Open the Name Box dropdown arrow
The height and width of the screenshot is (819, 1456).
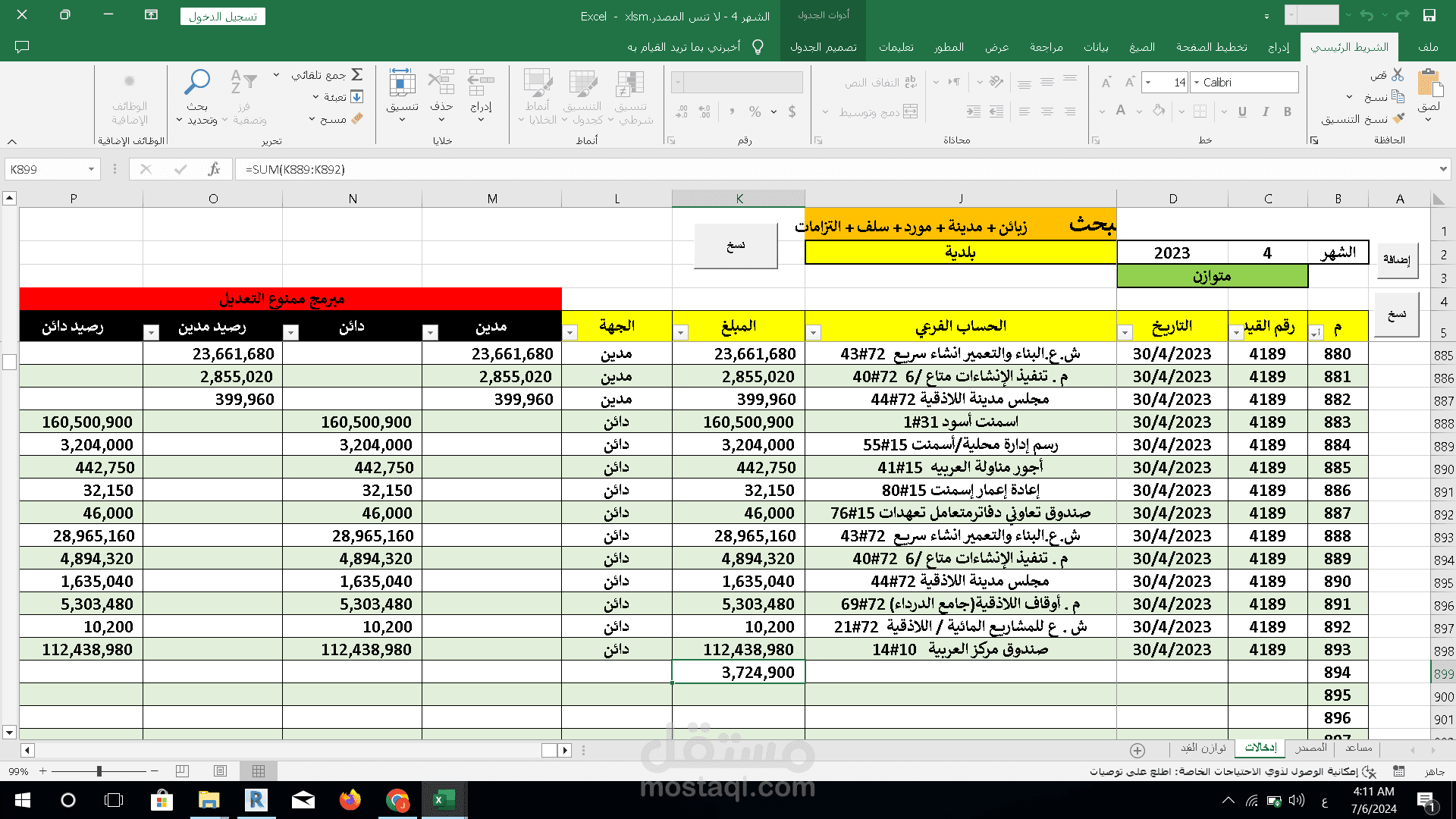click(91, 169)
